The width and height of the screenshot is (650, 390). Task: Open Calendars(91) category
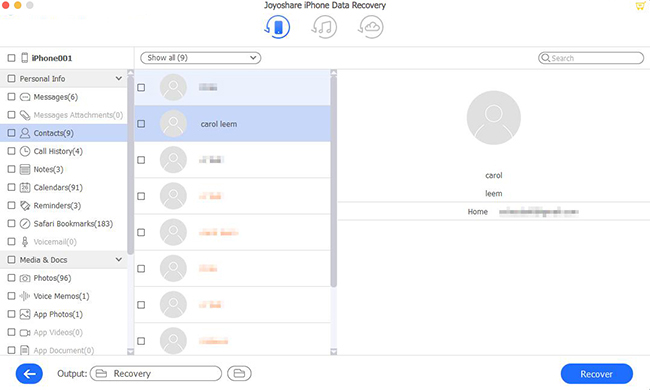click(x=58, y=187)
